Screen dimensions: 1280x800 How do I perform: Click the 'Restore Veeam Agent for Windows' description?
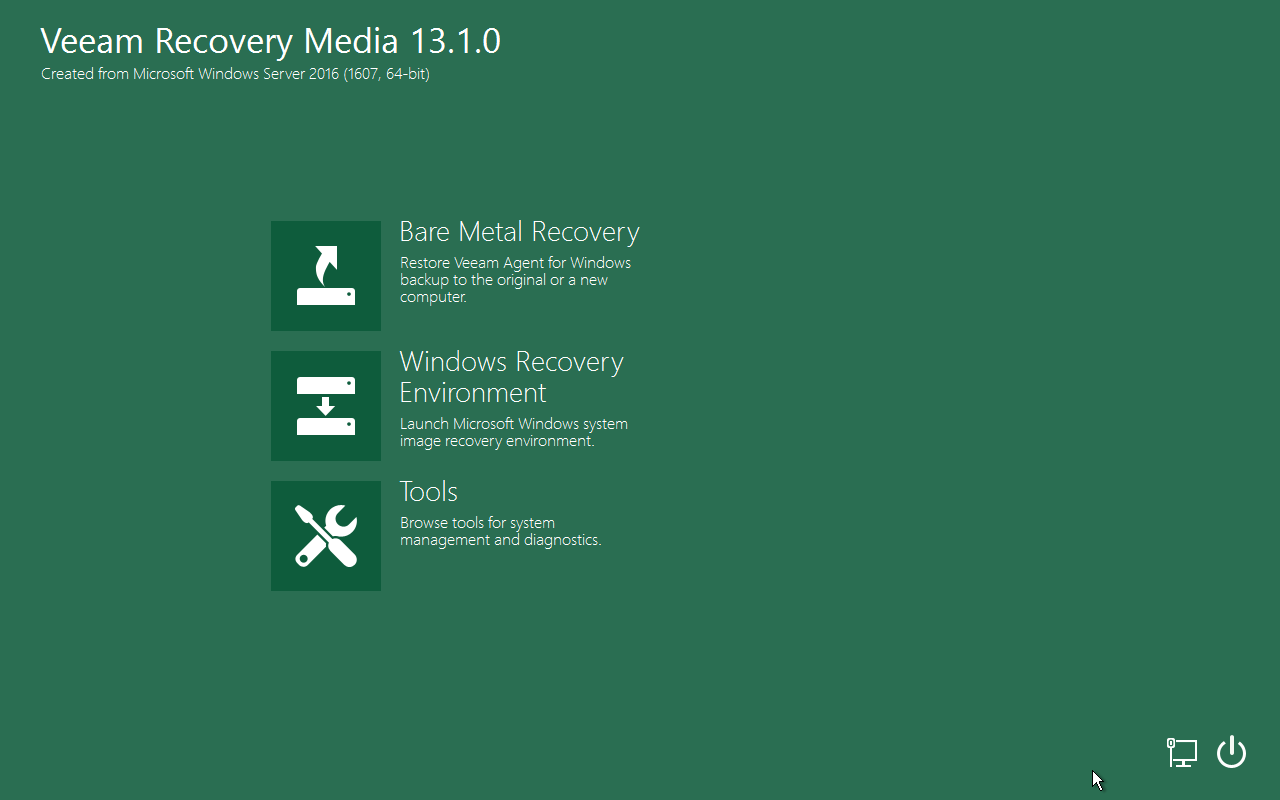tap(515, 280)
